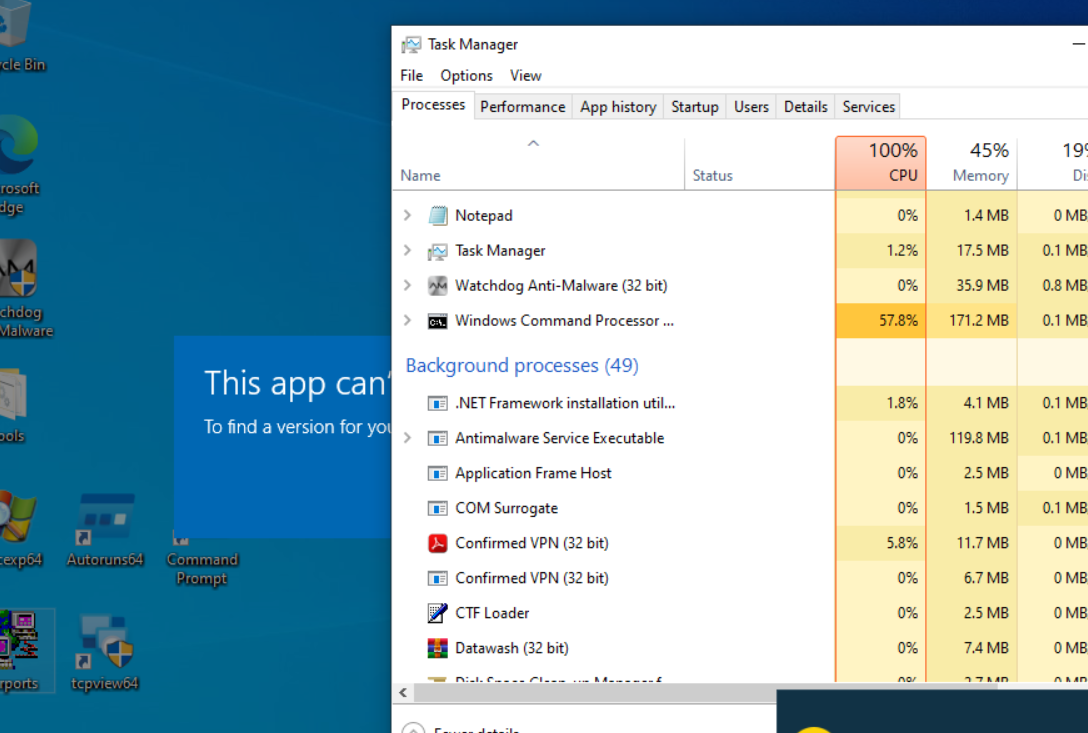Expand Windows Command Processor process tree

pyautogui.click(x=407, y=321)
